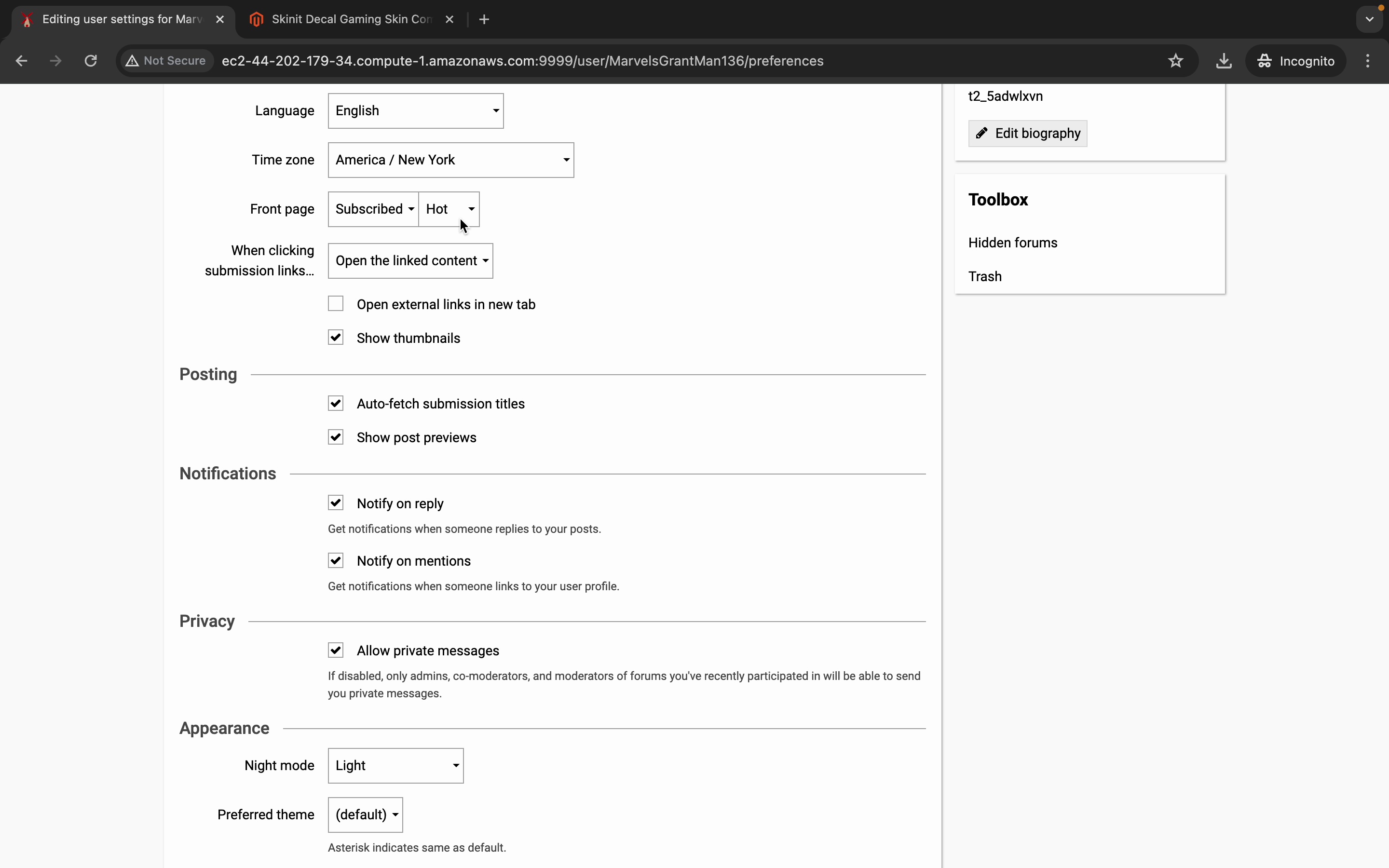Open Chrome three-dot menu
1389x868 pixels.
(1368, 61)
